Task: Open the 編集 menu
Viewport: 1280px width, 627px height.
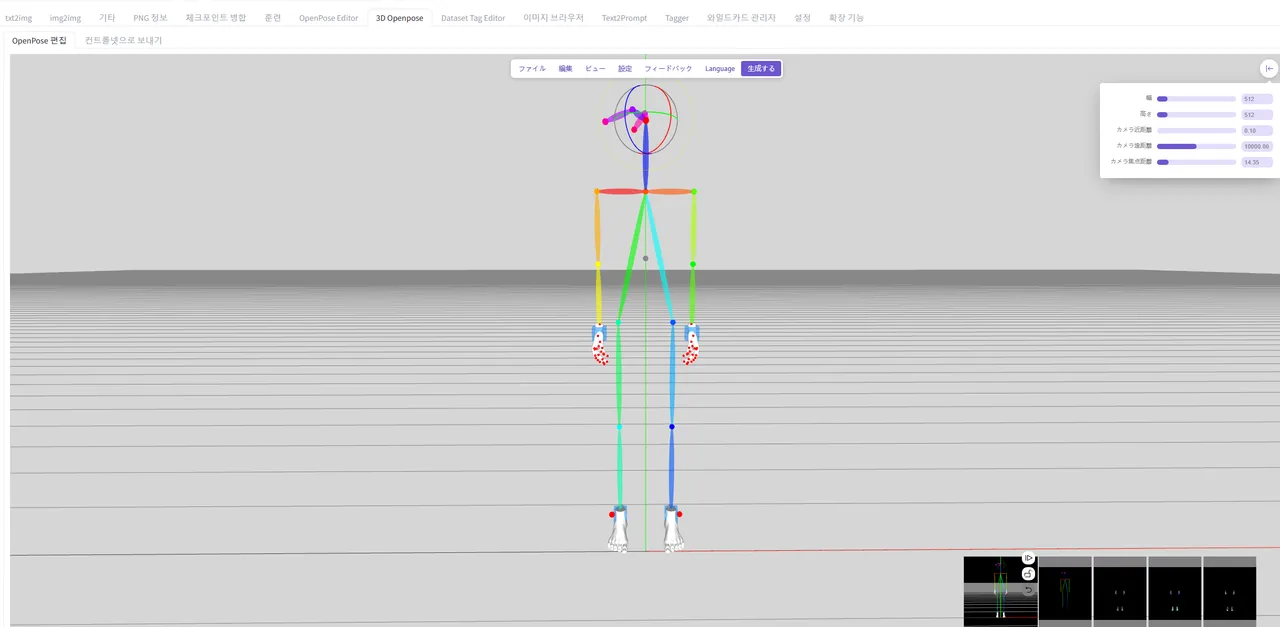Action: click(x=566, y=69)
